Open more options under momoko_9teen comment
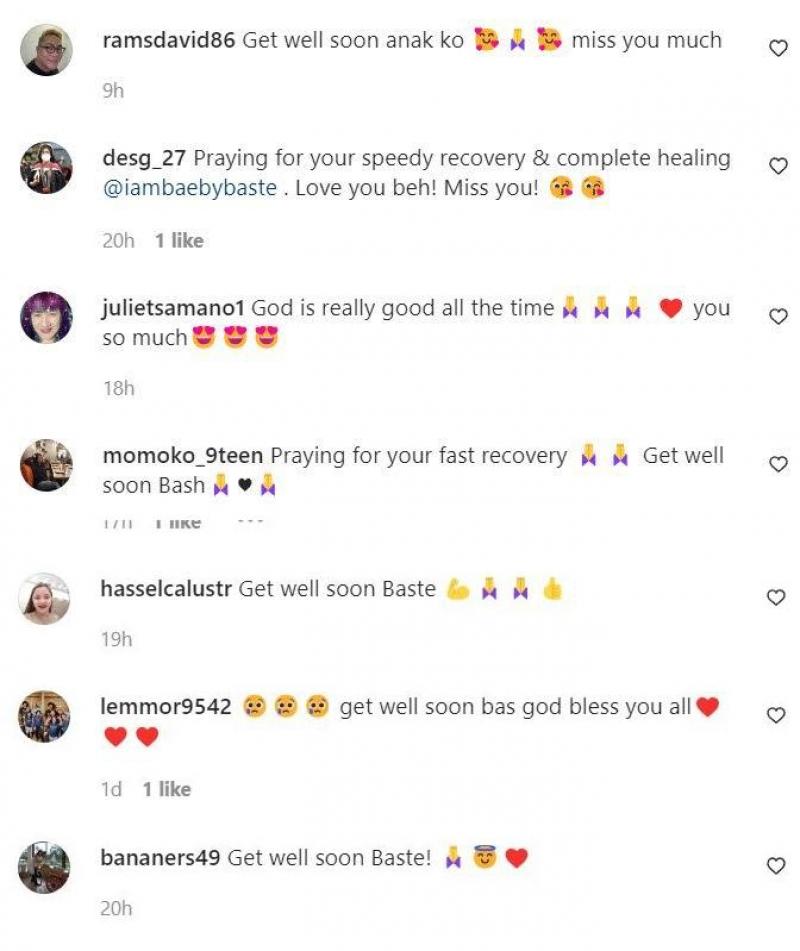Image resolution: width=800 pixels, height=951 pixels. (250, 522)
